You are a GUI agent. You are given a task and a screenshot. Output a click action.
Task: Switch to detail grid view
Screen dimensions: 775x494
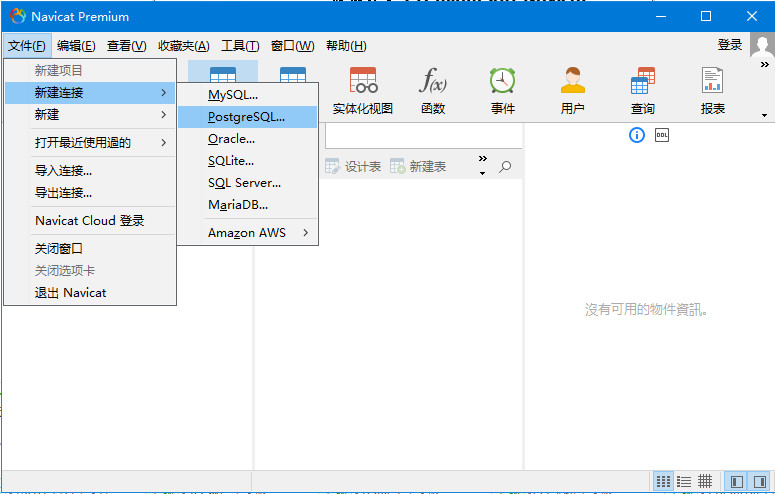705,481
